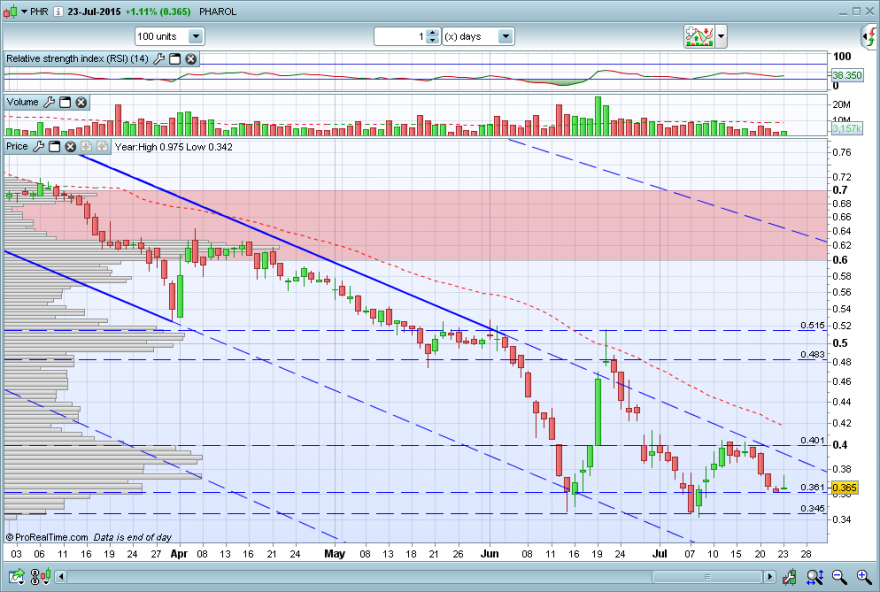This screenshot has height=592, width=880.
Task: Move the Price panel up
Action: tap(102, 146)
